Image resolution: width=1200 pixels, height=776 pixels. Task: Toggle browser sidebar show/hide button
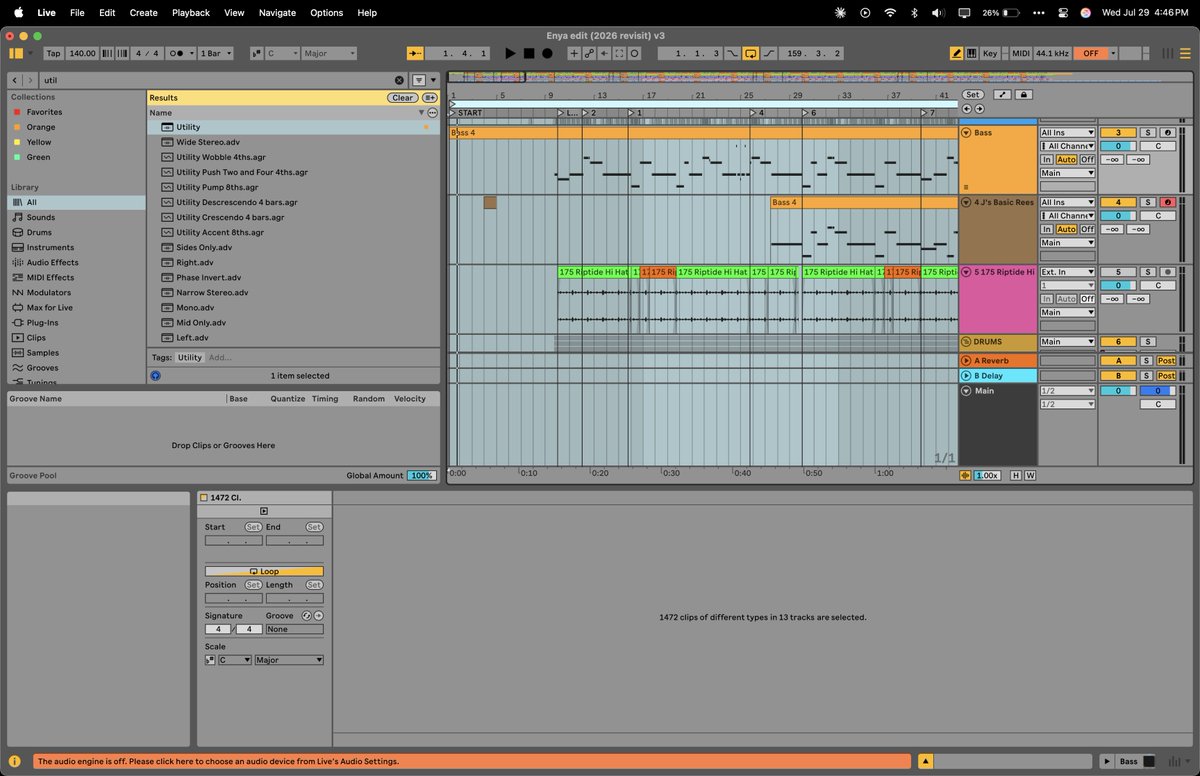(x=16, y=53)
